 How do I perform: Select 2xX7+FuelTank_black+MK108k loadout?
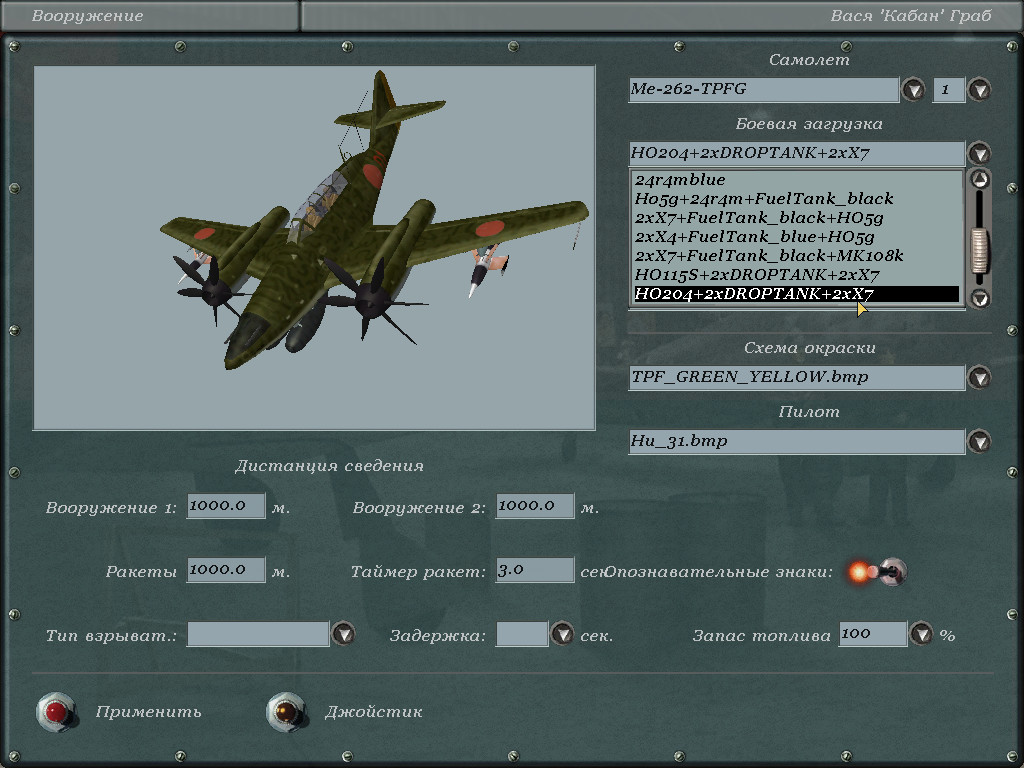(797, 256)
